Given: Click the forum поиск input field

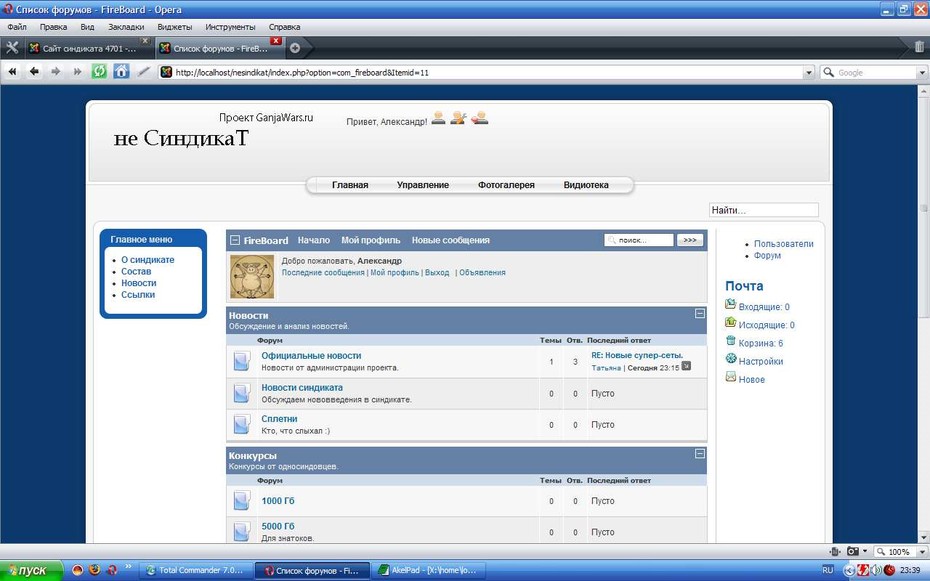Looking at the screenshot, I should (639, 240).
